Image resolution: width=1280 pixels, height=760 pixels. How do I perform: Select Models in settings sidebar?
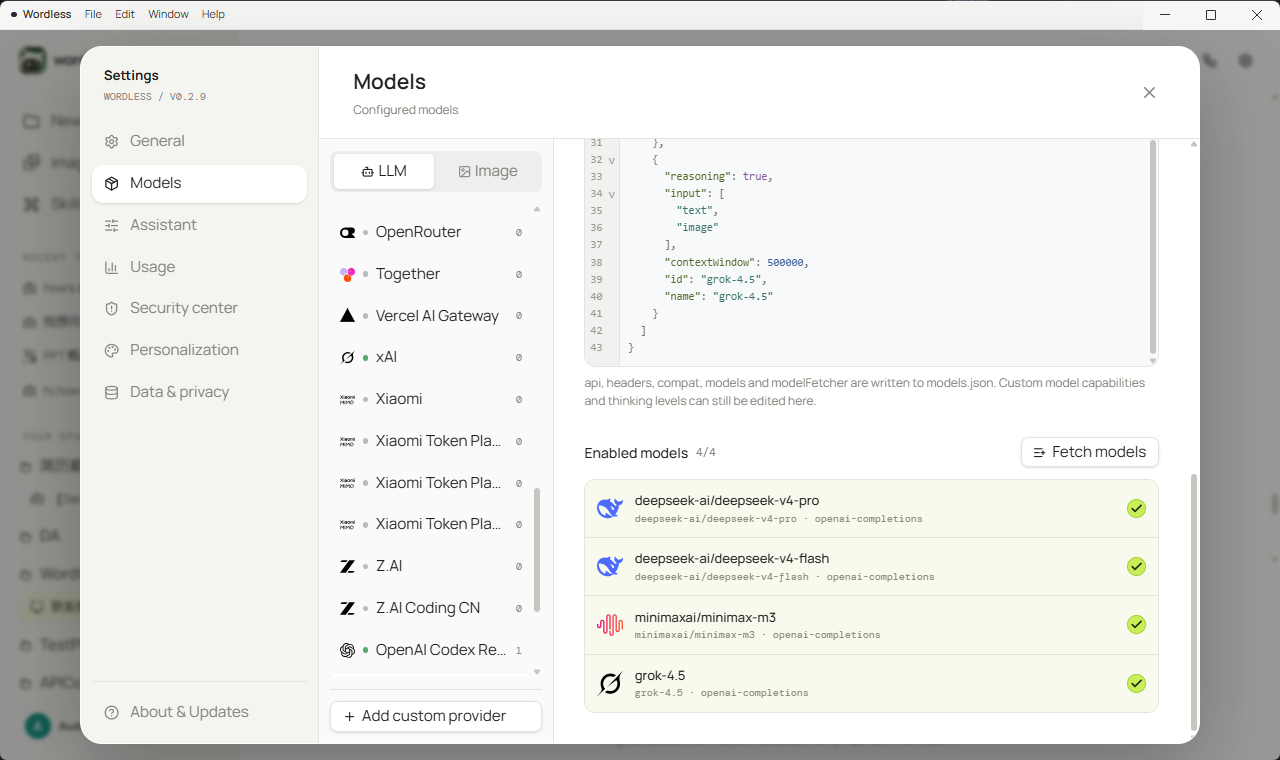[199, 183]
